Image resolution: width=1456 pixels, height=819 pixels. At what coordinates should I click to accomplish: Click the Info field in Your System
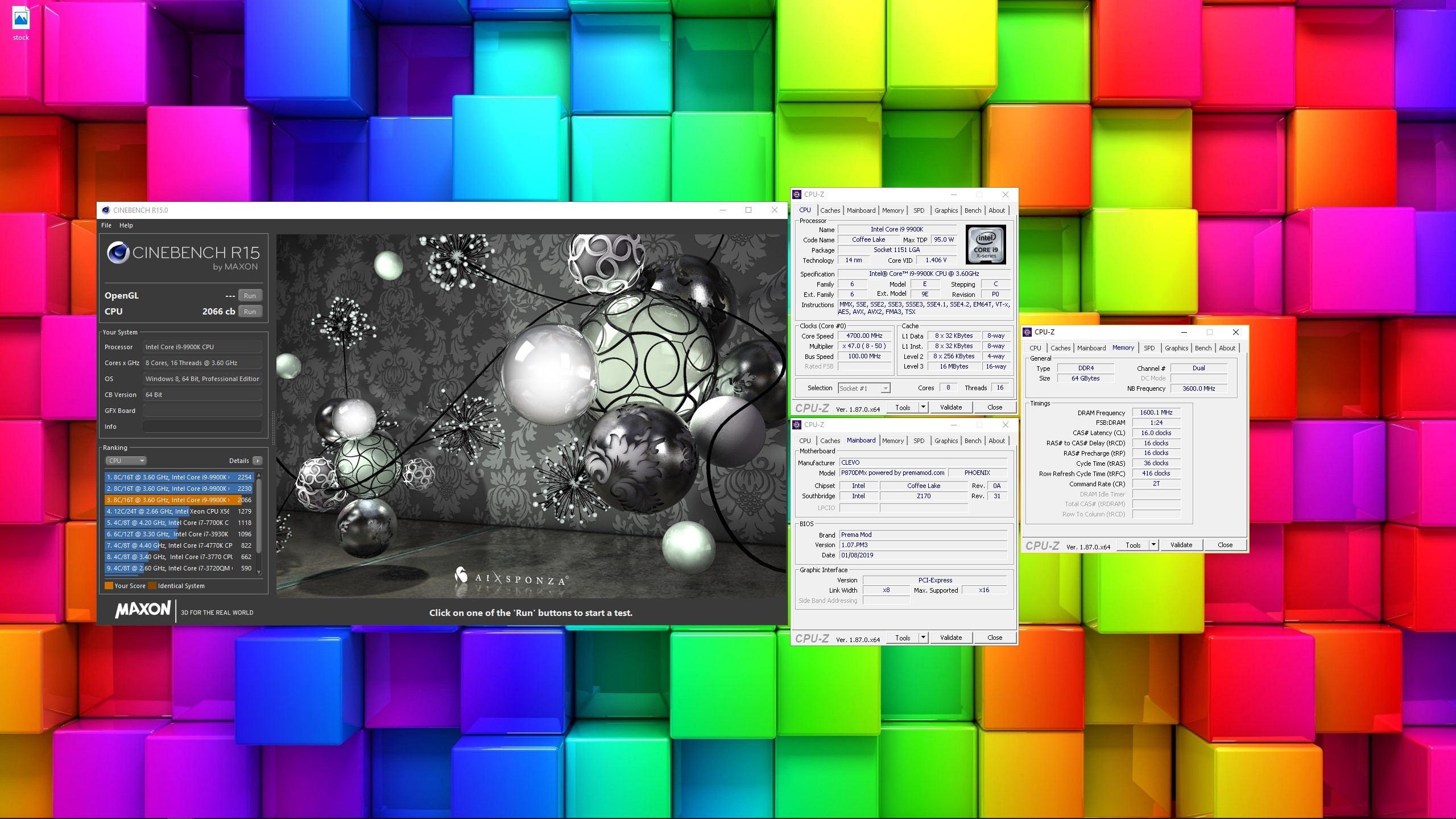(202, 427)
